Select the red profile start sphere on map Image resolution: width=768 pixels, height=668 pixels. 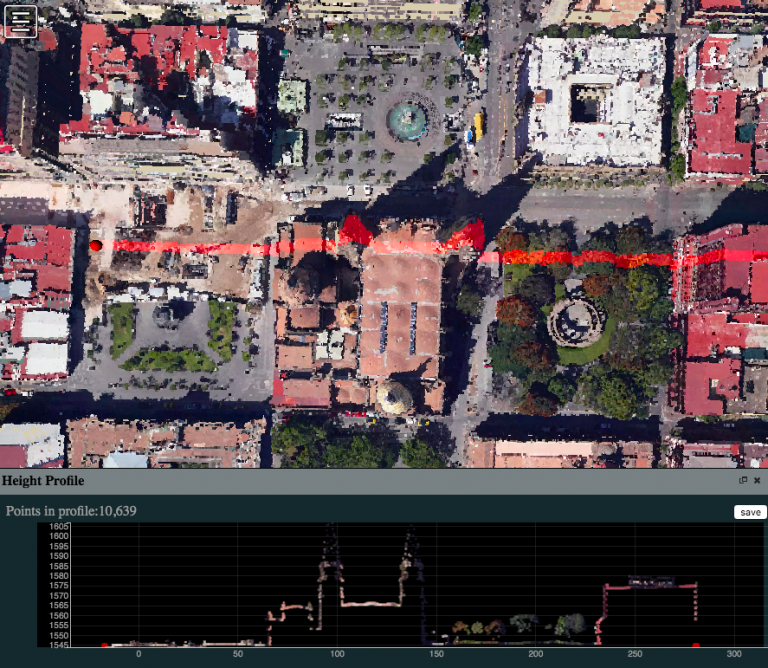pos(96,245)
